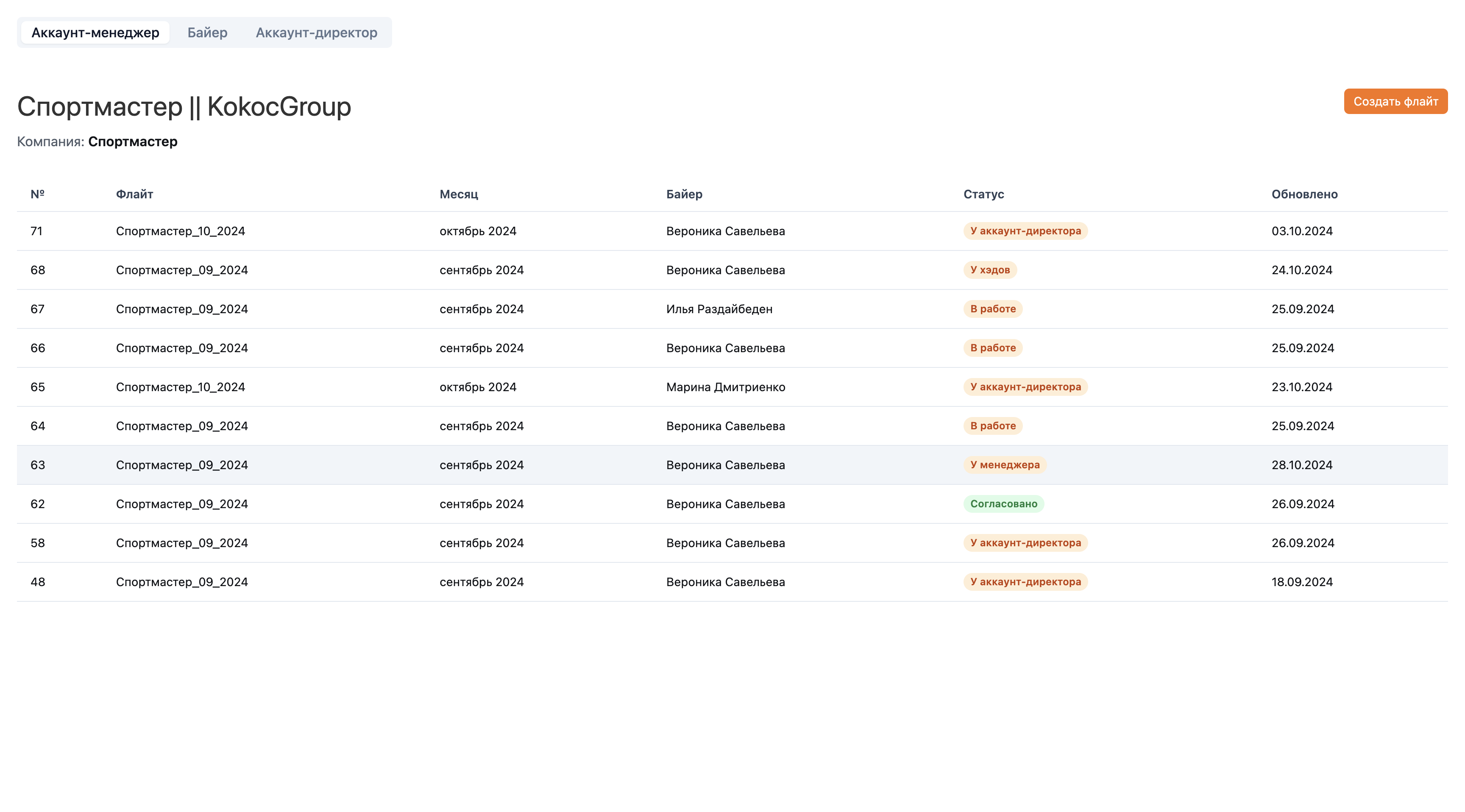Click the У менеджера status badge

(x=1005, y=464)
